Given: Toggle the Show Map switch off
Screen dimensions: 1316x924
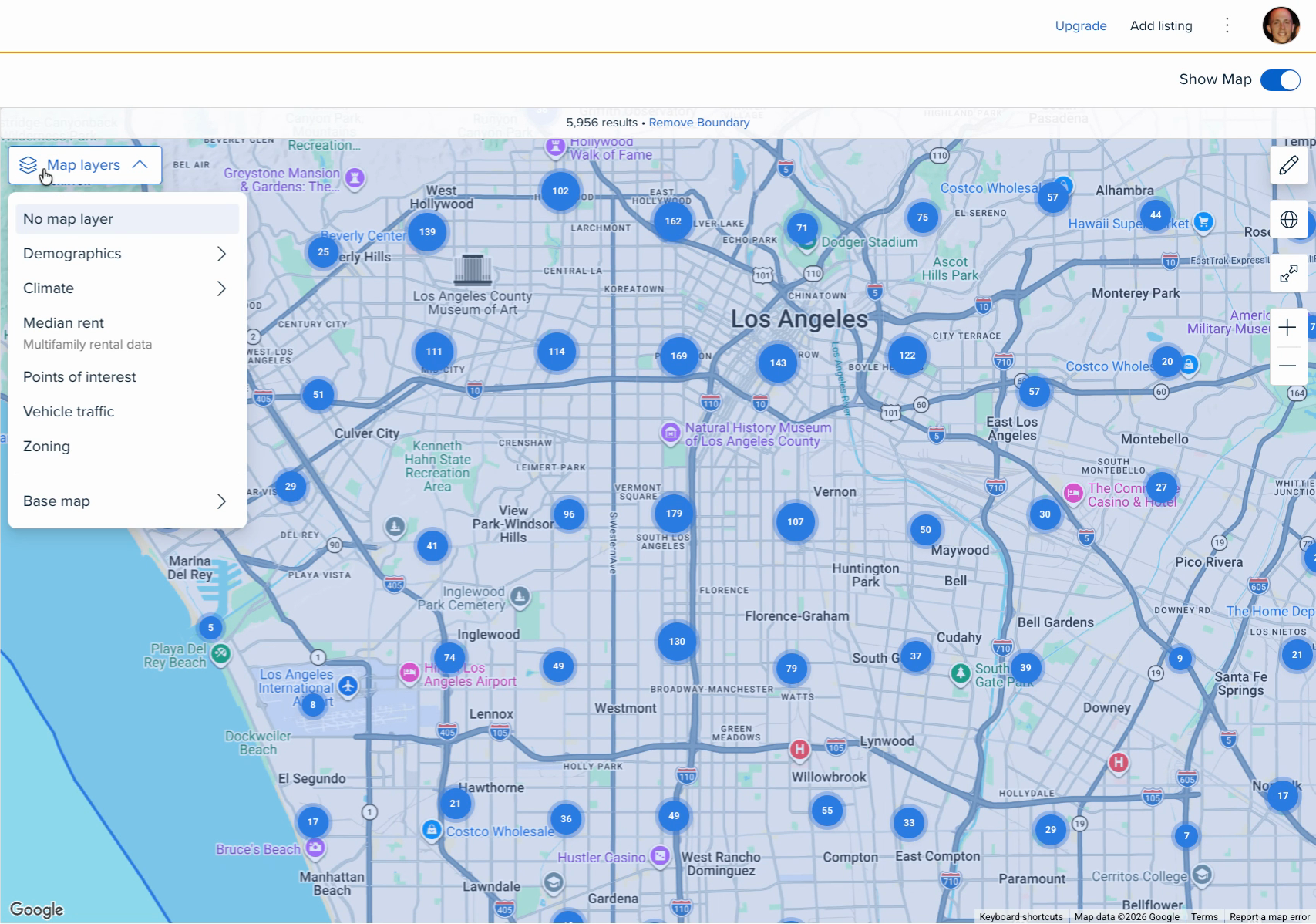Looking at the screenshot, I should tap(1281, 80).
